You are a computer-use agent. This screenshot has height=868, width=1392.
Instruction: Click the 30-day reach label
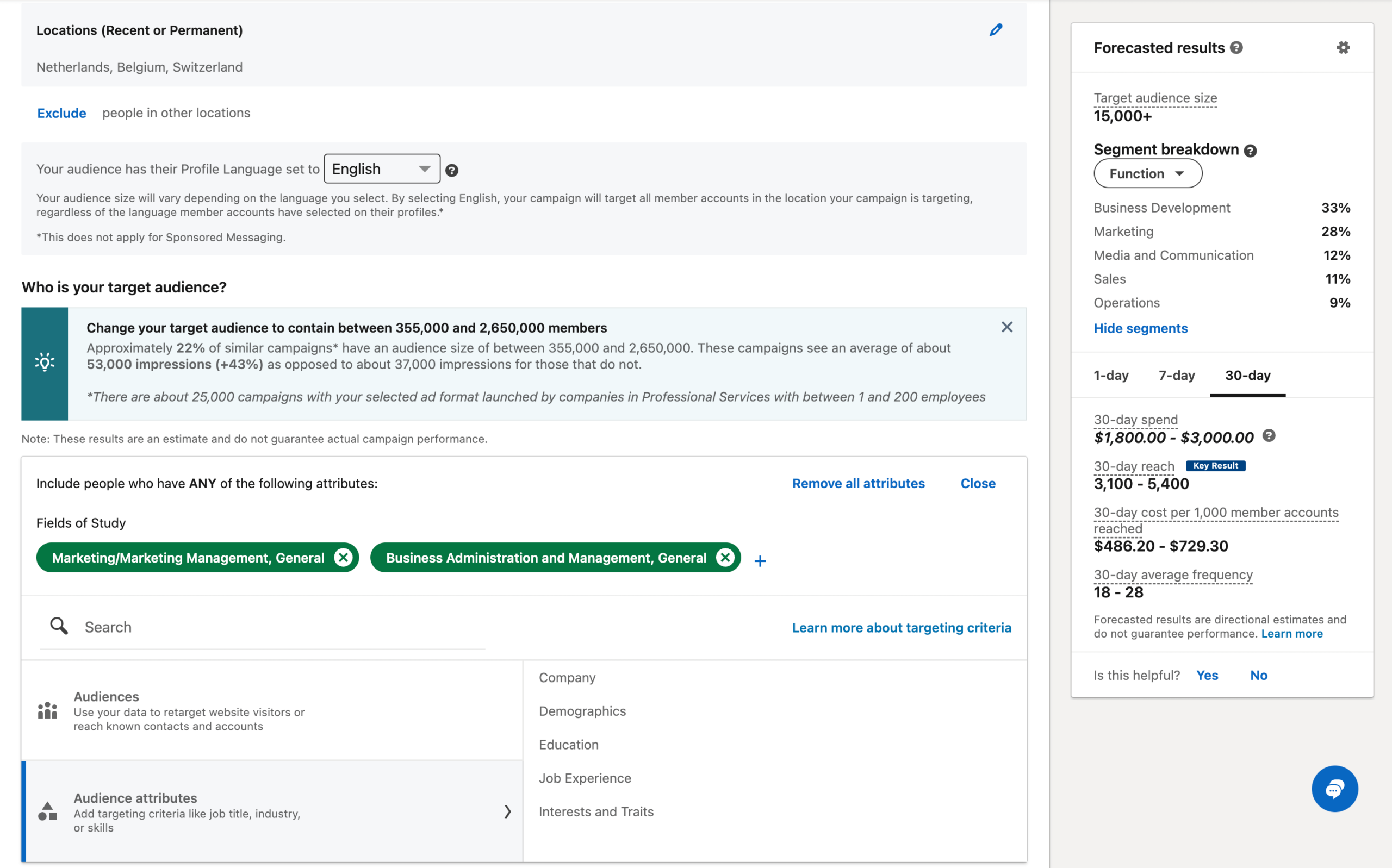[1134, 466]
